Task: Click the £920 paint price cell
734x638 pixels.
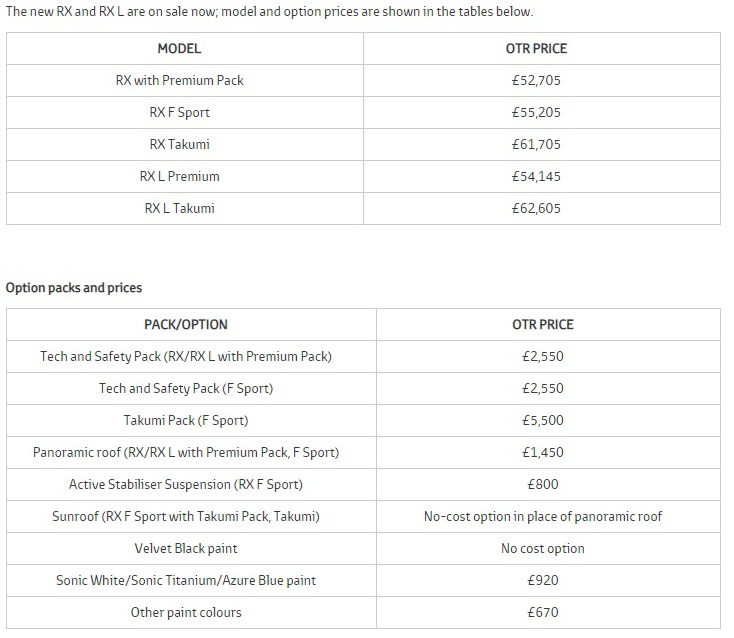Action: 542,580
